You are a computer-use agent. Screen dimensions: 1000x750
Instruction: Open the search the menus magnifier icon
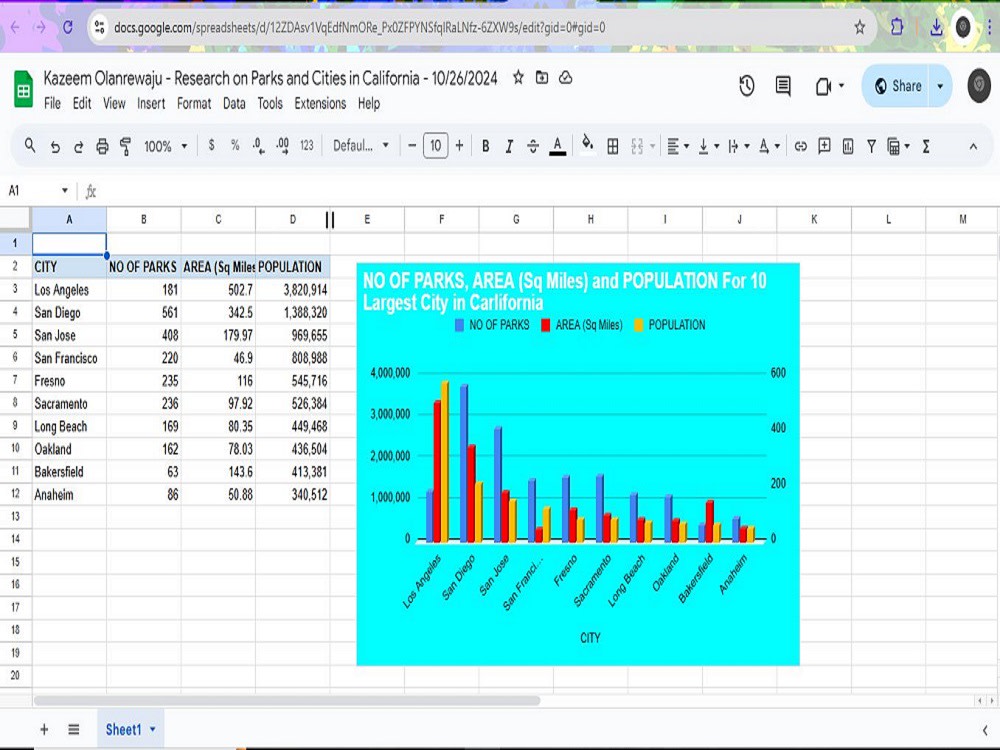tap(29, 146)
